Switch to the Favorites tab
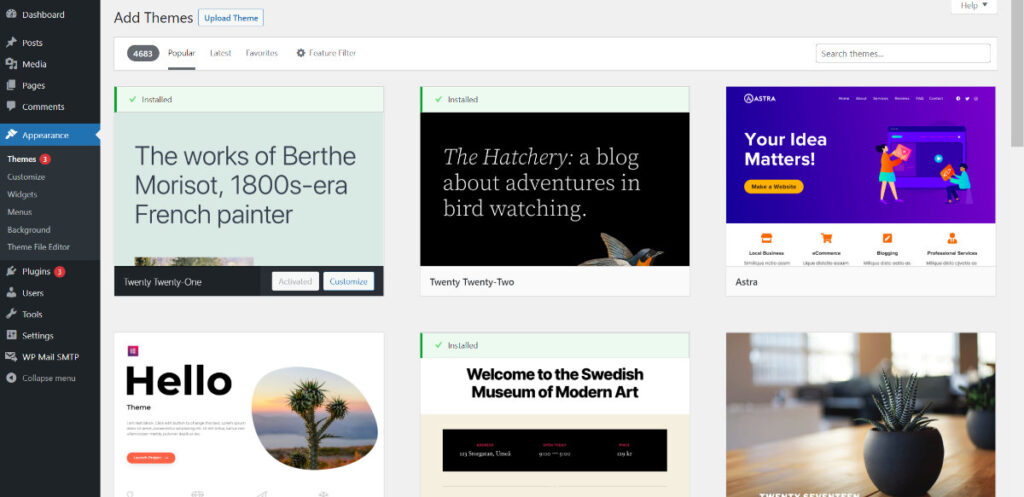Image resolution: width=1024 pixels, height=497 pixels. [x=262, y=53]
